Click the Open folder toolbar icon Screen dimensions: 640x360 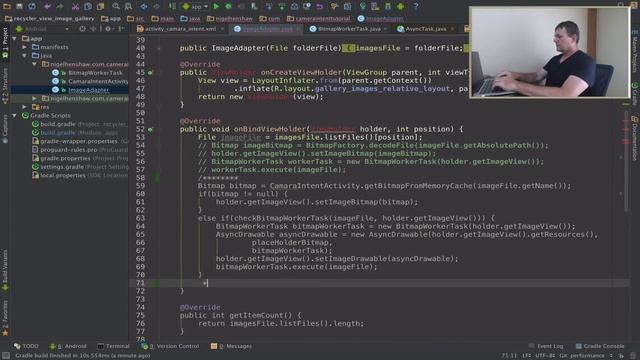pos(7,6)
